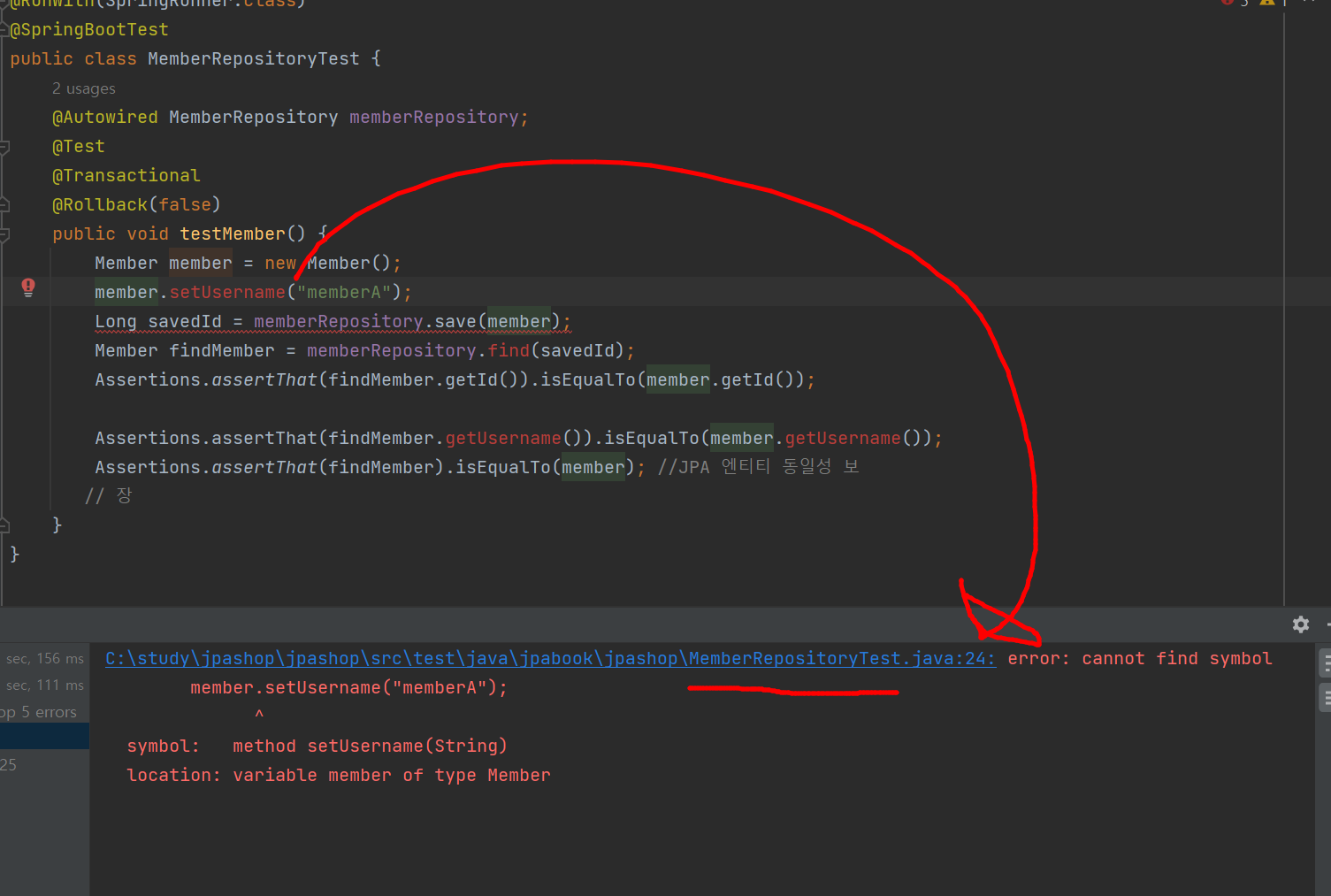
Task: Click the red error bulb in the gutter
Action: [28, 287]
